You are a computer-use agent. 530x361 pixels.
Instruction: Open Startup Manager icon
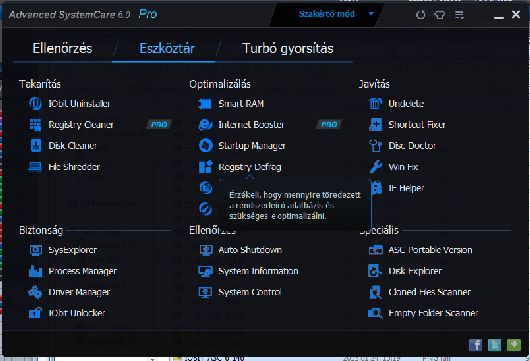206,146
